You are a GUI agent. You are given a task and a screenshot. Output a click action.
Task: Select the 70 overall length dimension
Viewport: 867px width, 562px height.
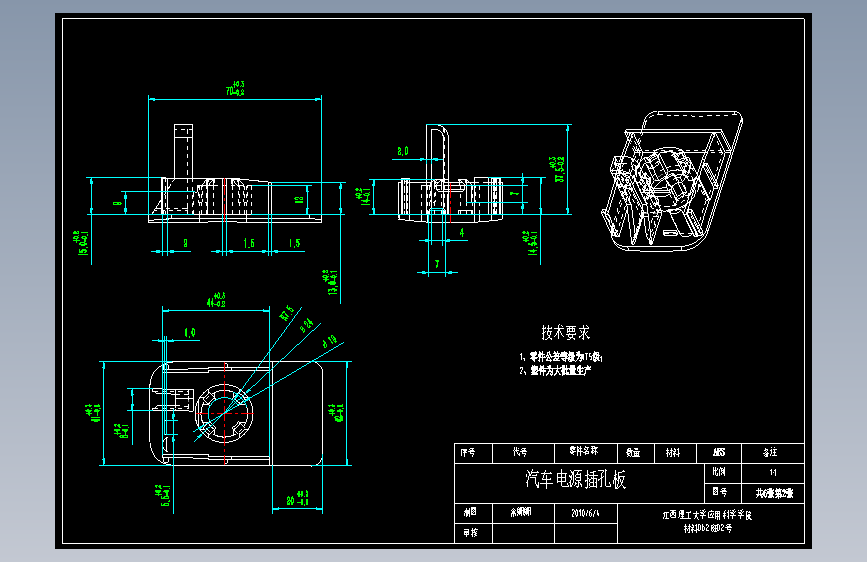[x=235, y=89]
